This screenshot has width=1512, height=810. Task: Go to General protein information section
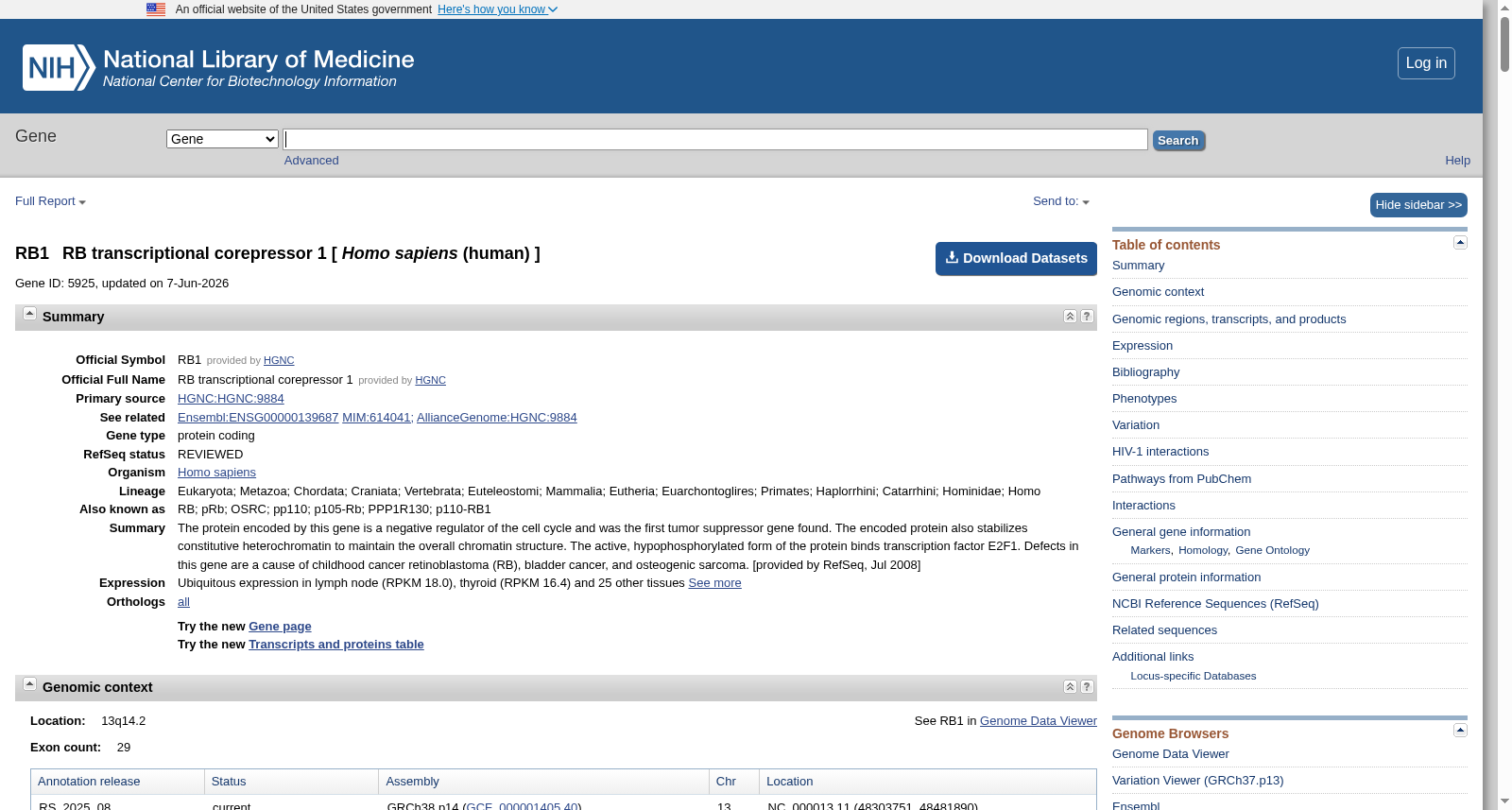pos(1186,577)
